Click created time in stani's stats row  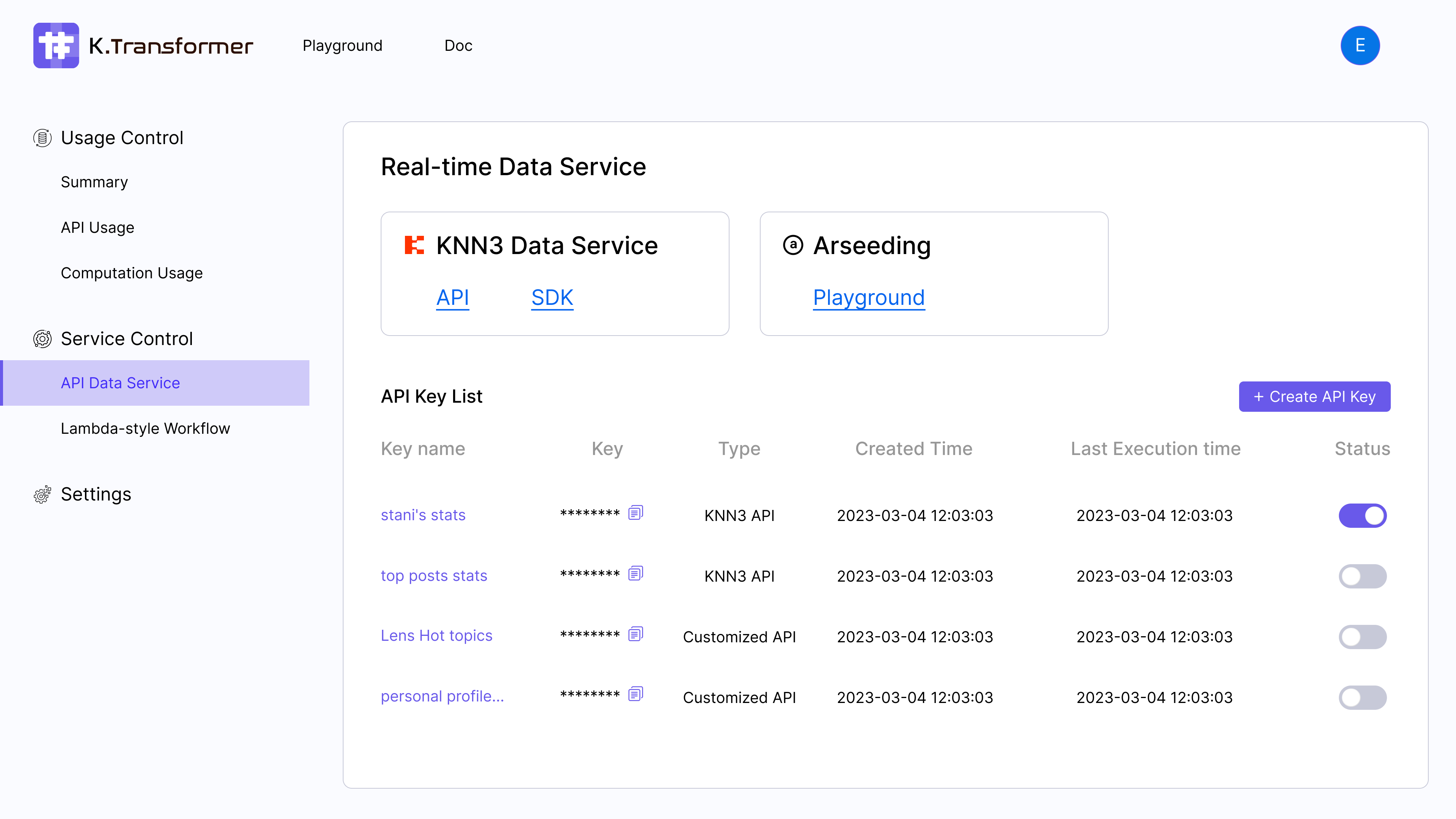click(915, 516)
